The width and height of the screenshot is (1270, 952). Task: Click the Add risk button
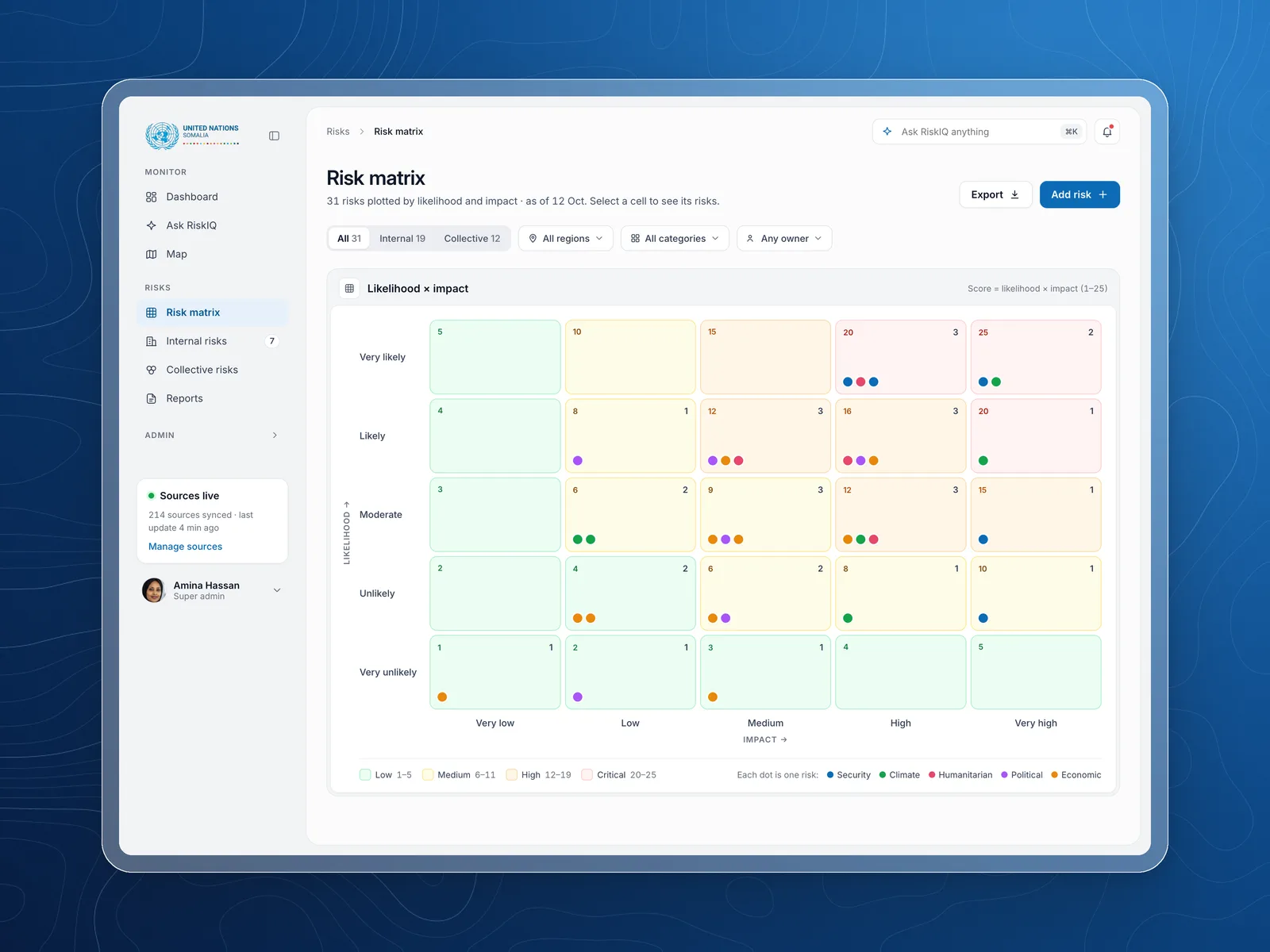1079,194
